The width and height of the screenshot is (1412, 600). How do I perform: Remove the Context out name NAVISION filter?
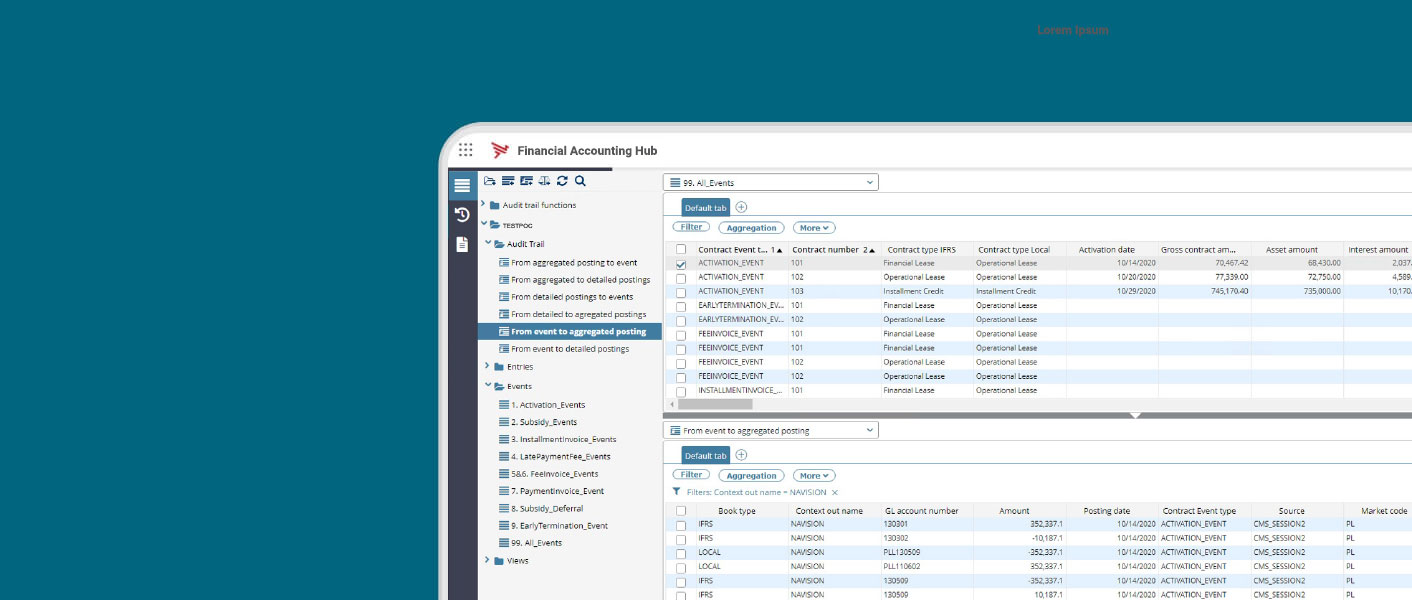(835, 493)
